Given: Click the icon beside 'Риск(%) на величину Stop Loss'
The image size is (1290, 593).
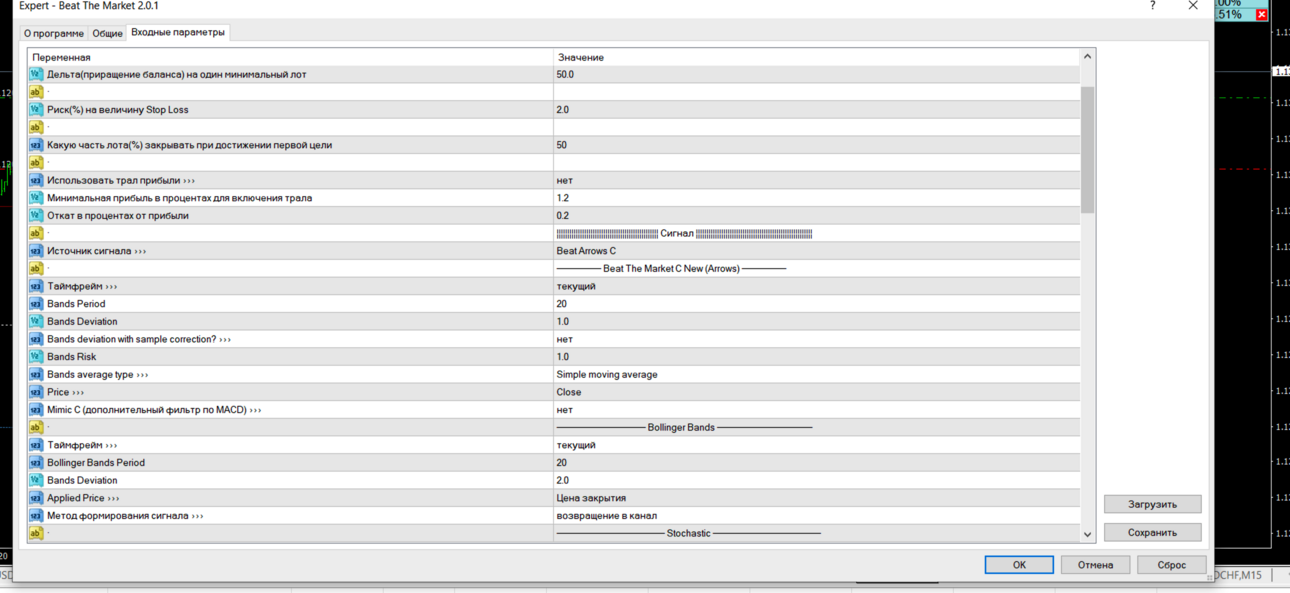Looking at the screenshot, I should (36, 110).
